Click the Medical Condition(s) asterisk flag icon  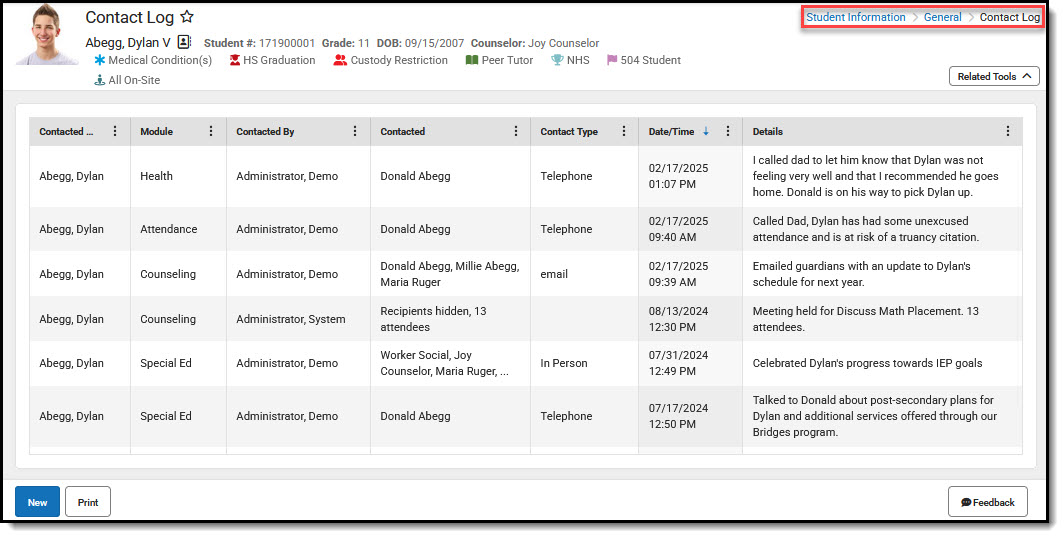click(100, 60)
